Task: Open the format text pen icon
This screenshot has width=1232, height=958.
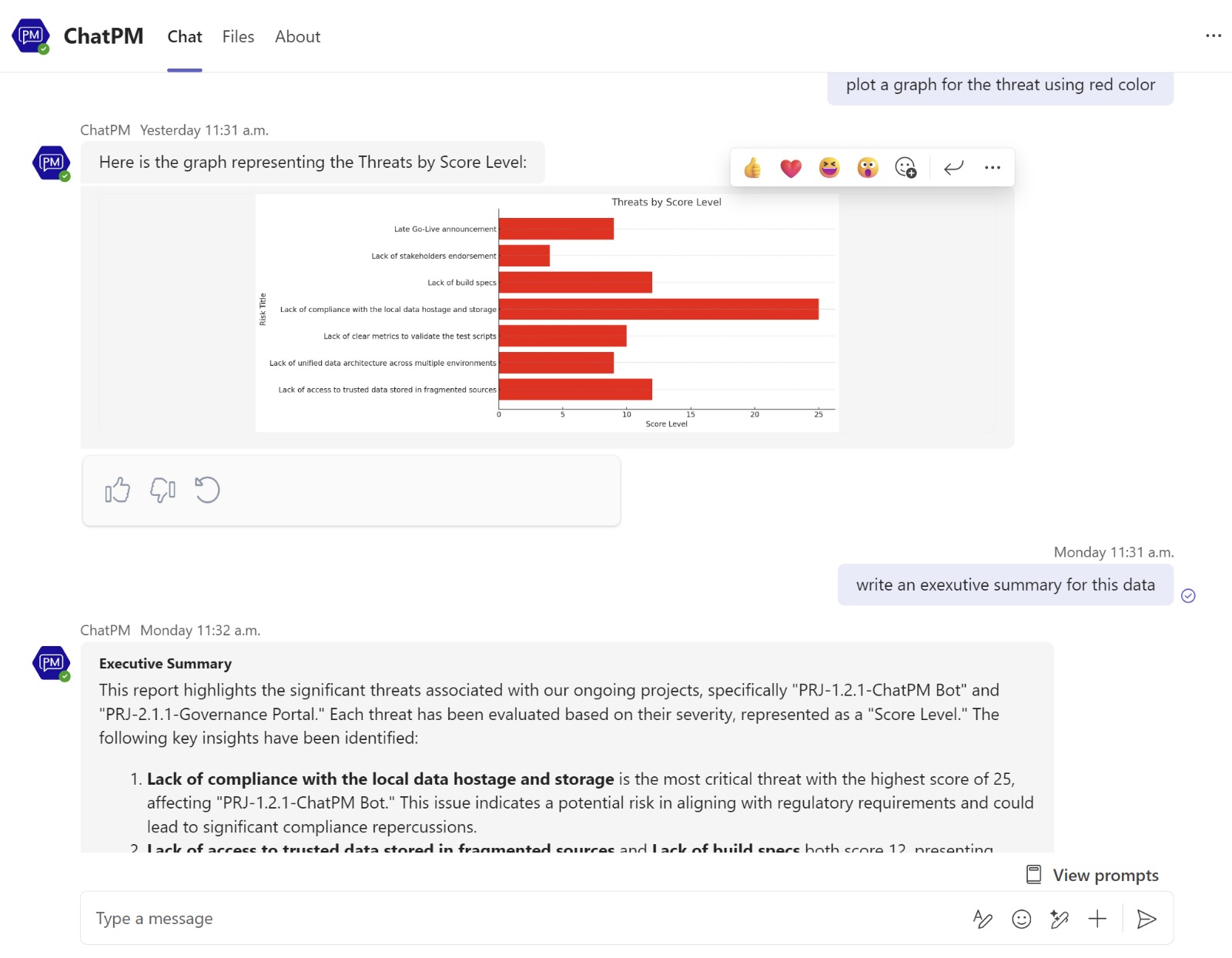Action: pyautogui.click(x=983, y=919)
